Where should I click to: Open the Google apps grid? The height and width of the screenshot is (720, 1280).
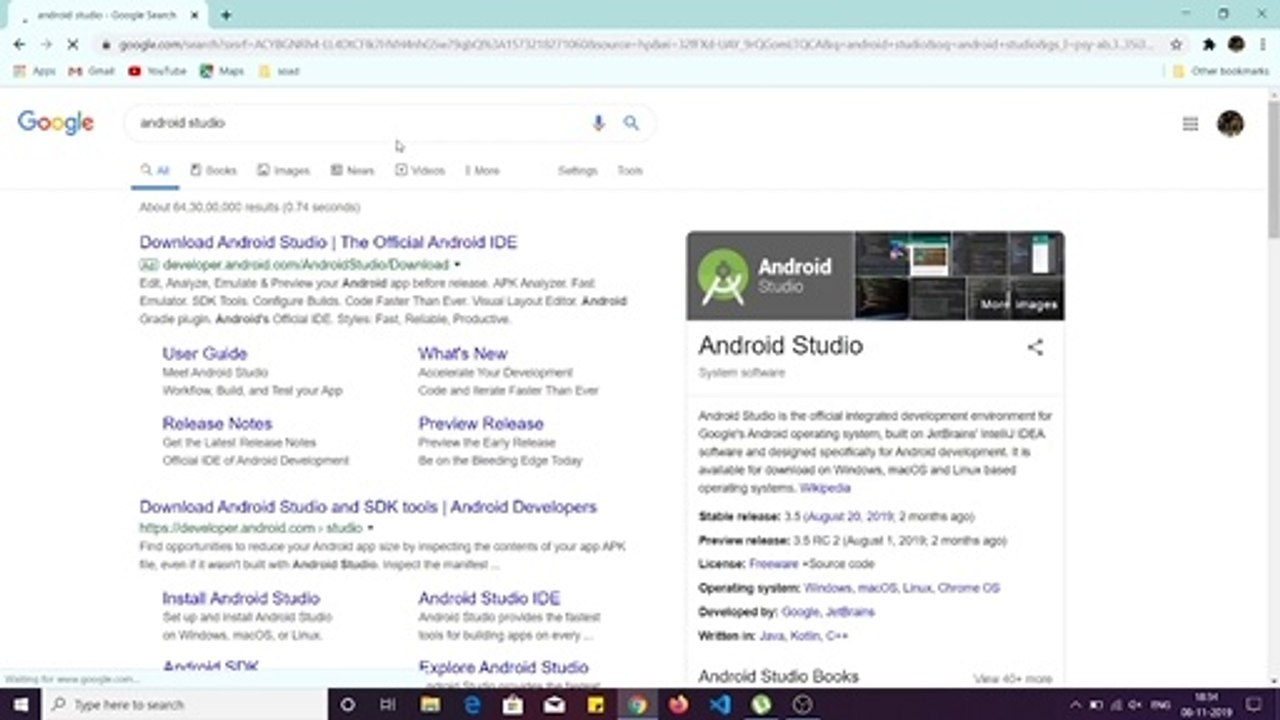pyautogui.click(x=1190, y=124)
